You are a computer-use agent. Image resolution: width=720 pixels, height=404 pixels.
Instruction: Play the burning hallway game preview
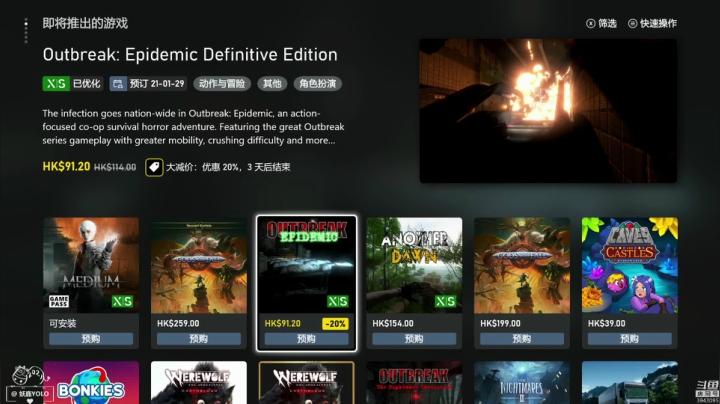[x=548, y=111]
